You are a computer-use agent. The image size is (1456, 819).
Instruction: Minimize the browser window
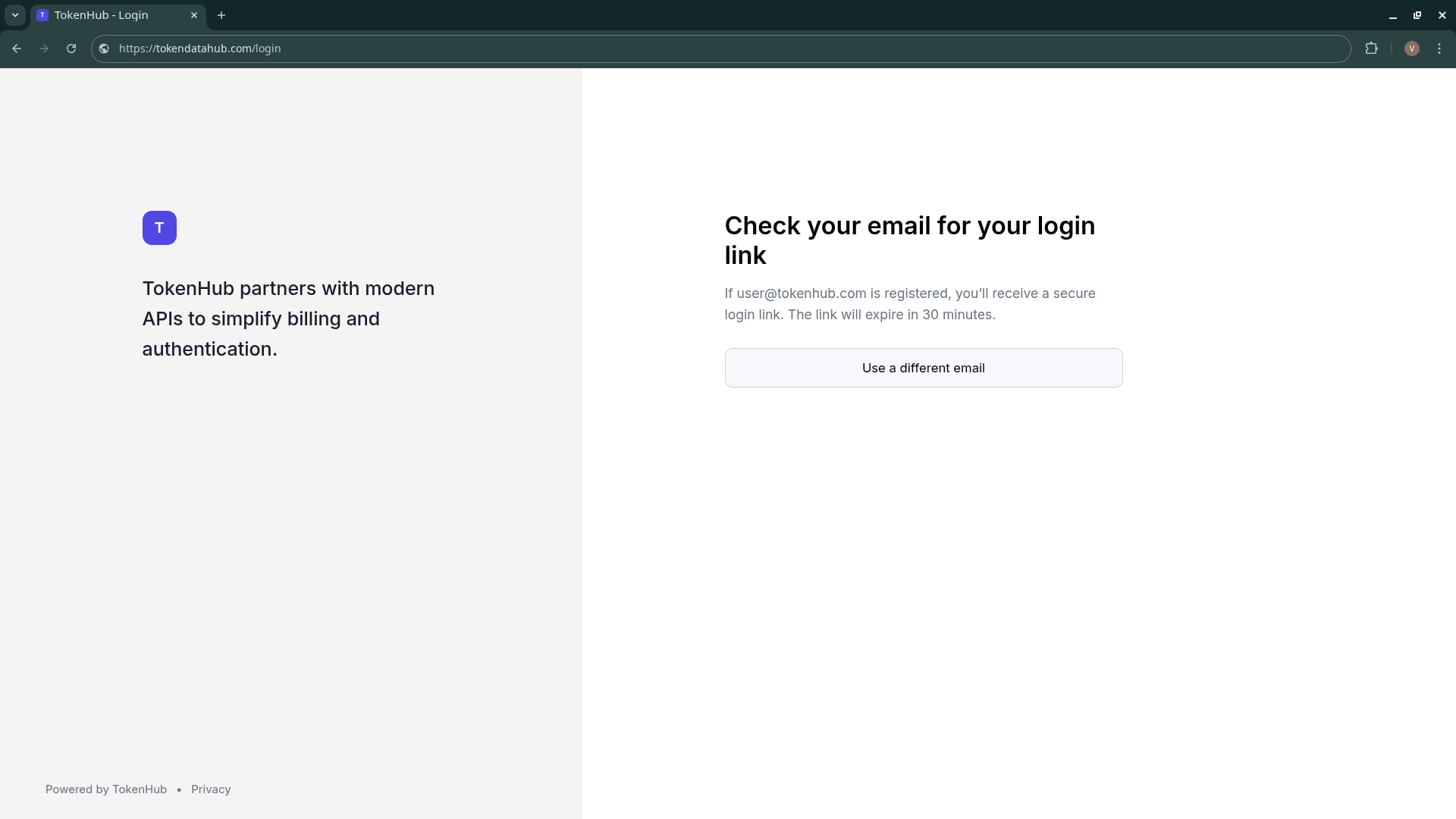[x=1393, y=15]
